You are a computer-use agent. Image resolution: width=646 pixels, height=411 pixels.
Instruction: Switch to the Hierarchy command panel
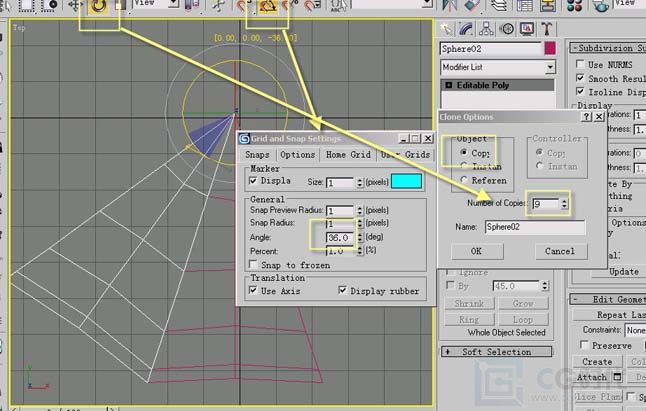pyautogui.click(x=486, y=29)
